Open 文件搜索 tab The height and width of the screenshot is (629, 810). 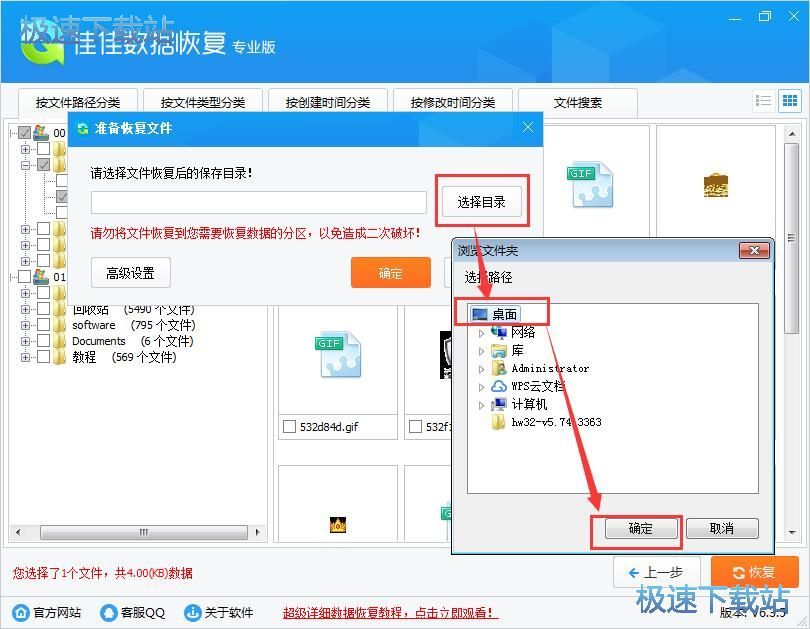click(x=578, y=102)
